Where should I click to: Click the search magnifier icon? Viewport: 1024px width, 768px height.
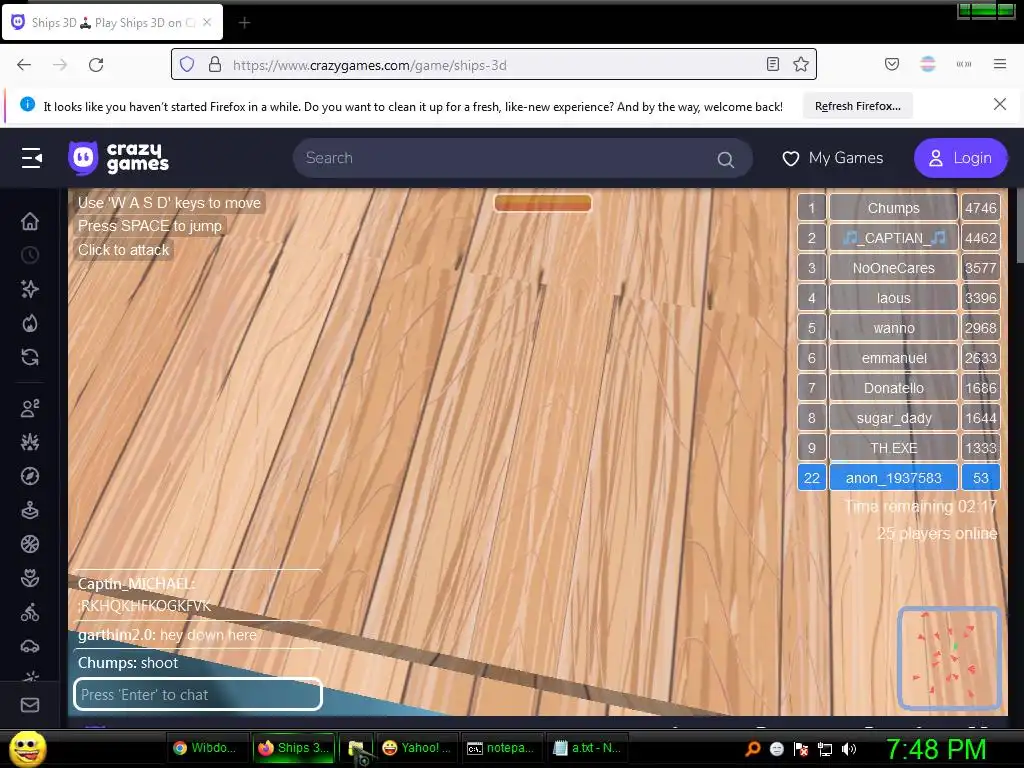click(x=726, y=159)
